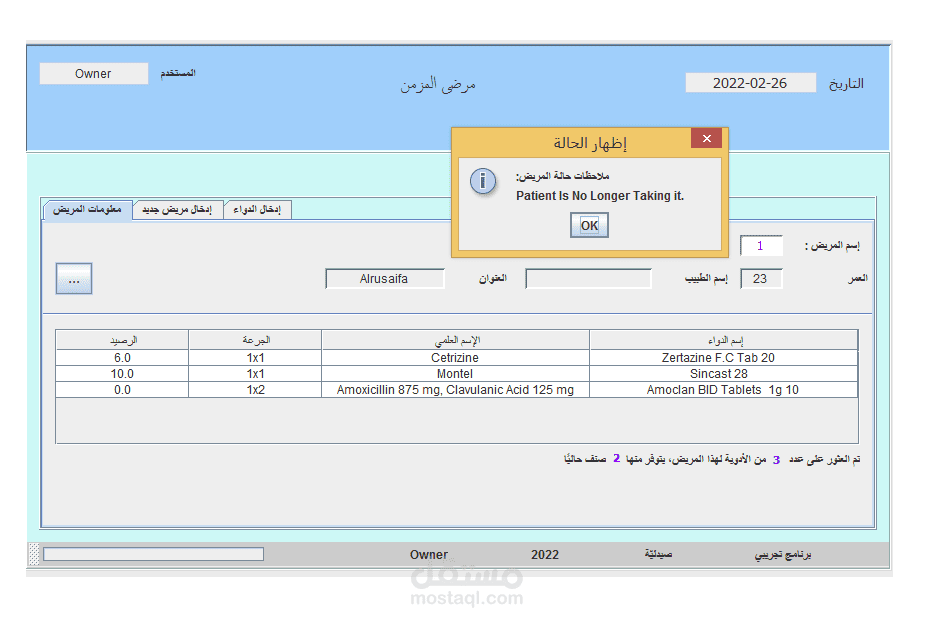This screenshot has height=620, width=934.
Task: Click the patient number field showing 1
Action: (x=761, y=245)
